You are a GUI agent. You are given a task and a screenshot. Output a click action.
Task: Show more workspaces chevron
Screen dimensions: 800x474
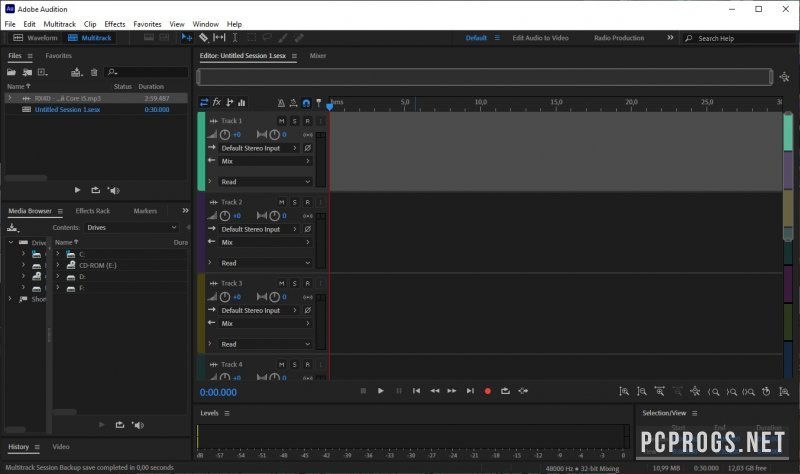[x=670, y=38]
